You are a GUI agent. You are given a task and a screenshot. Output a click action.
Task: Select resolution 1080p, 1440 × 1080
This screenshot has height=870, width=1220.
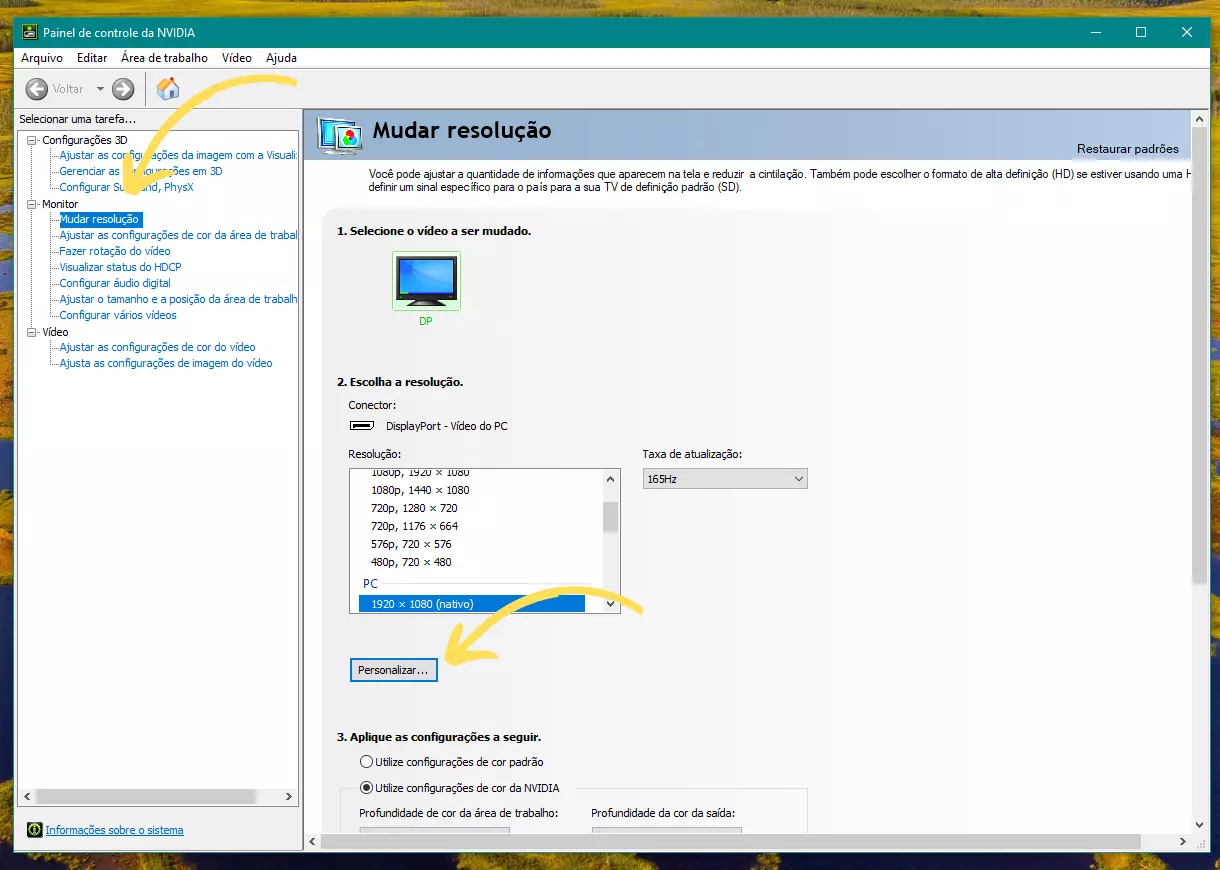point(420,490)
